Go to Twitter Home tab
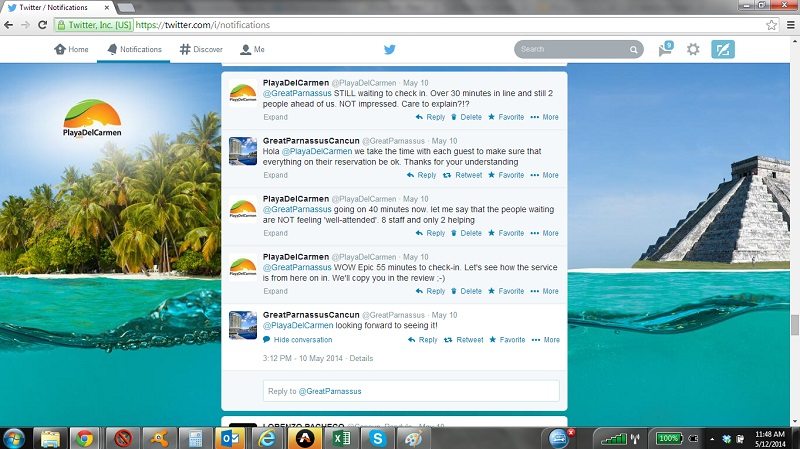Screen dimensions: 800x449 click(x=71, y=49)
